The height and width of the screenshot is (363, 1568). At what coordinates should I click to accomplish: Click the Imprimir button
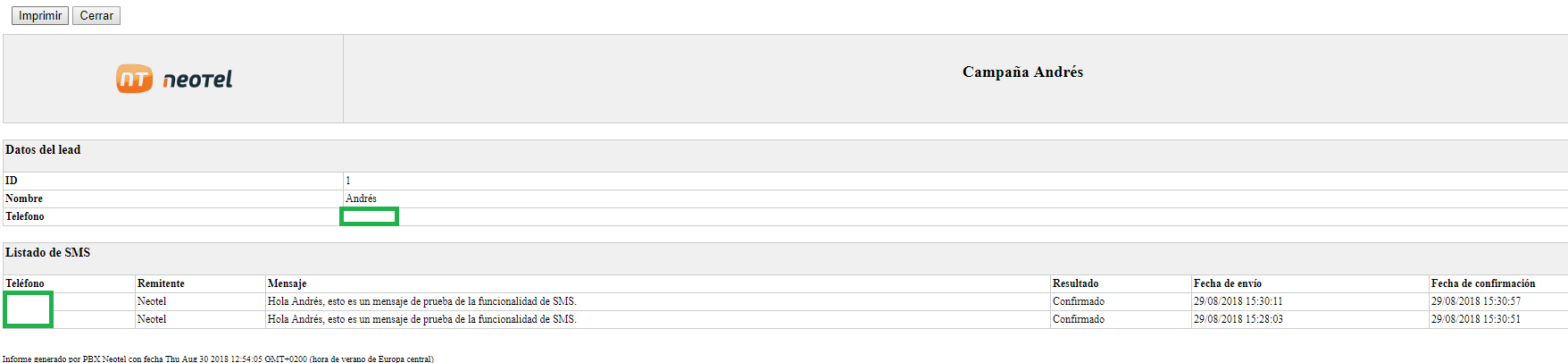40,16
